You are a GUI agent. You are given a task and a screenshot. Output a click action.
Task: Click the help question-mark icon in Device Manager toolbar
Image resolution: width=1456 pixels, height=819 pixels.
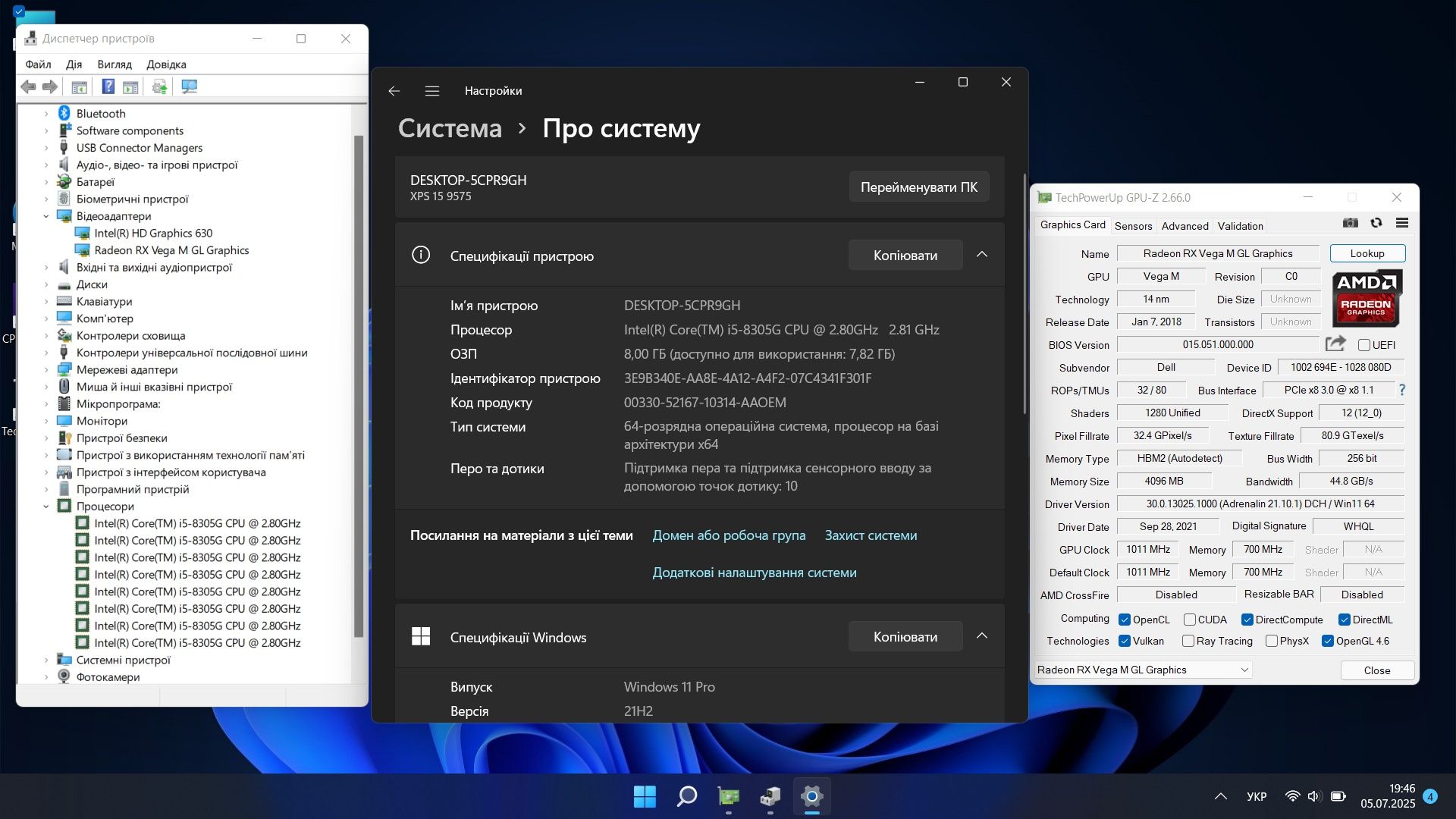pos(108,87)
